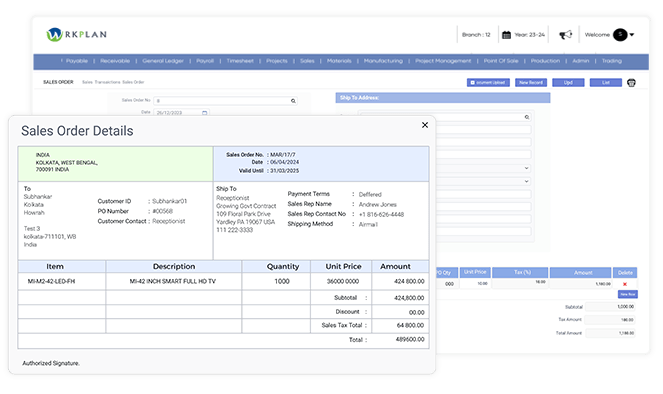
Task: Click the Tax Amount field in background form
Action: pos(610,320)
